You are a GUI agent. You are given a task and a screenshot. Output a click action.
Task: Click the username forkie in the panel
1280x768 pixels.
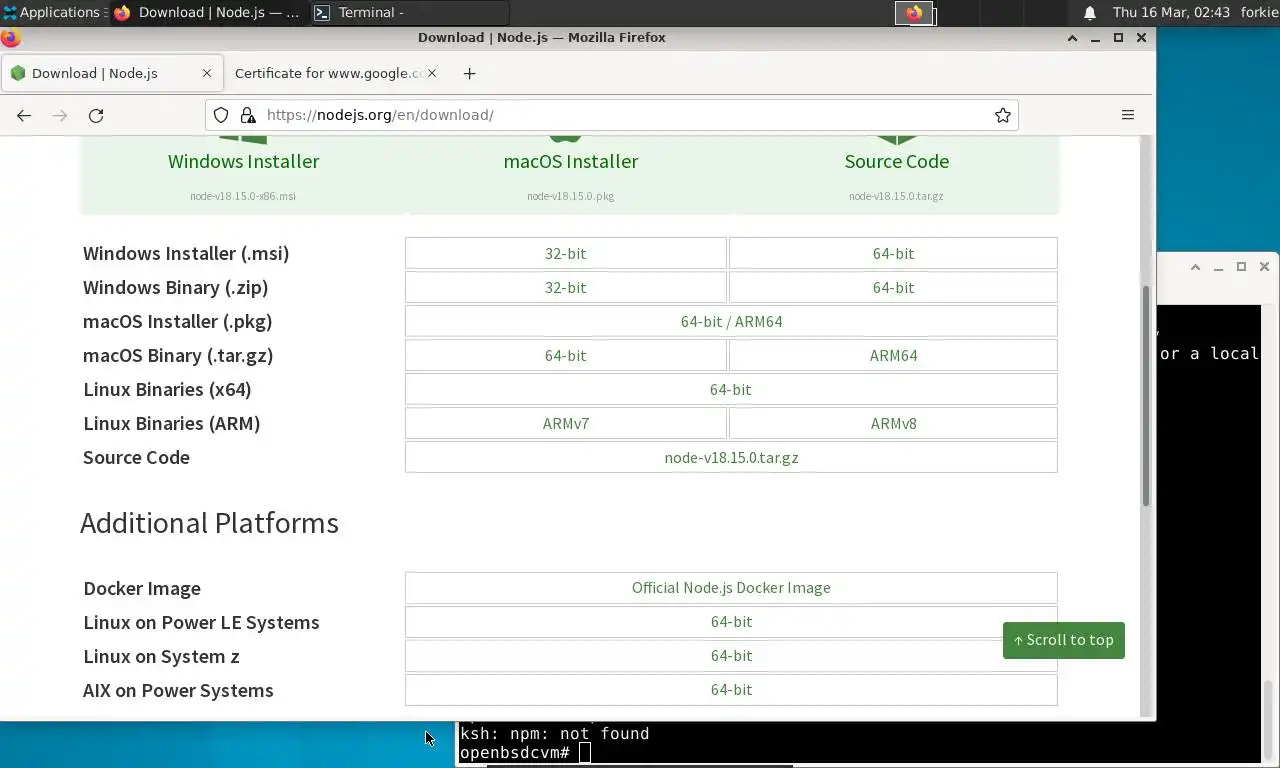pyautogui.click(x=1258, y=13)
